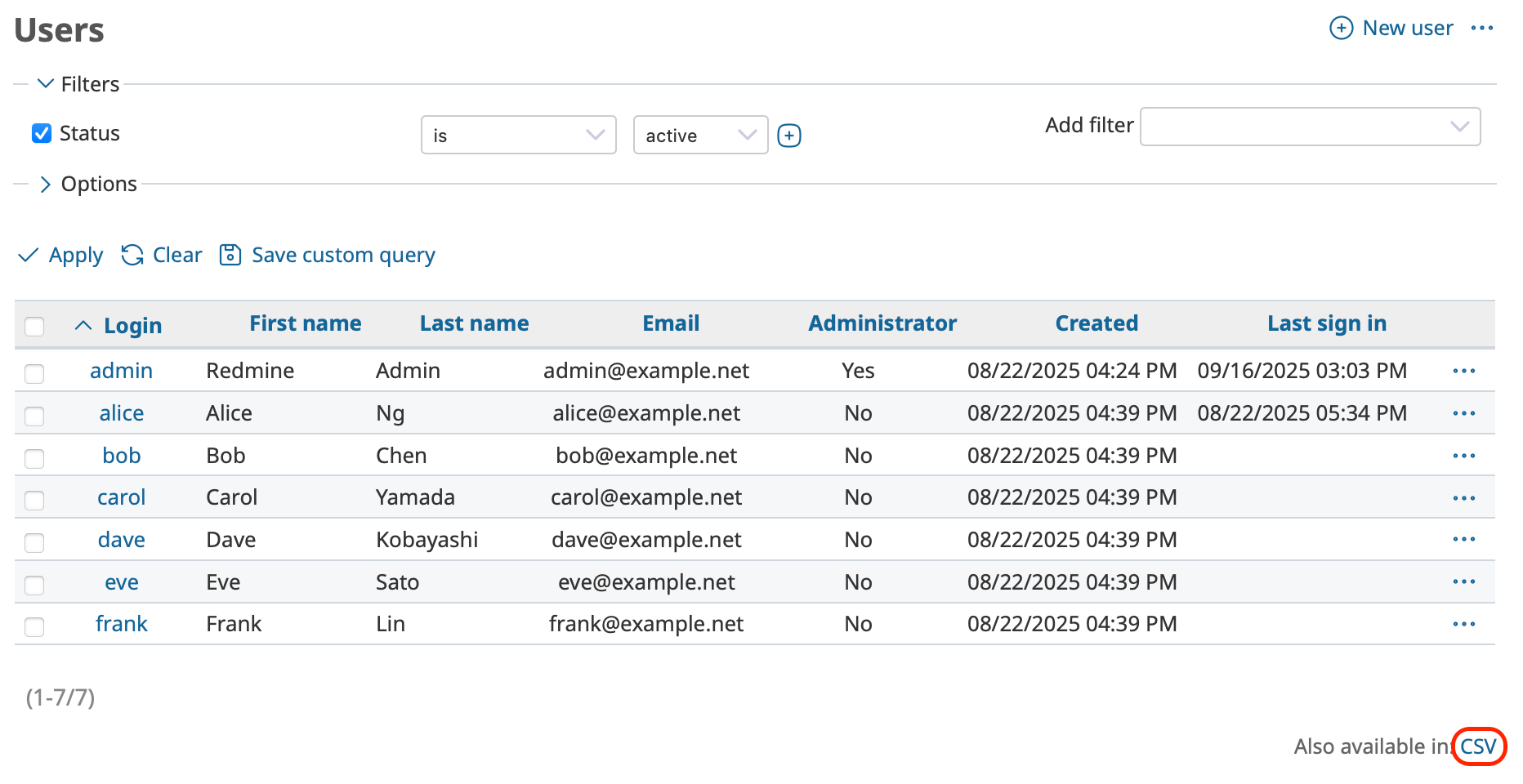Open the actions icon on the eve row
The image size is (1523, 784).
coord(1463,581)
